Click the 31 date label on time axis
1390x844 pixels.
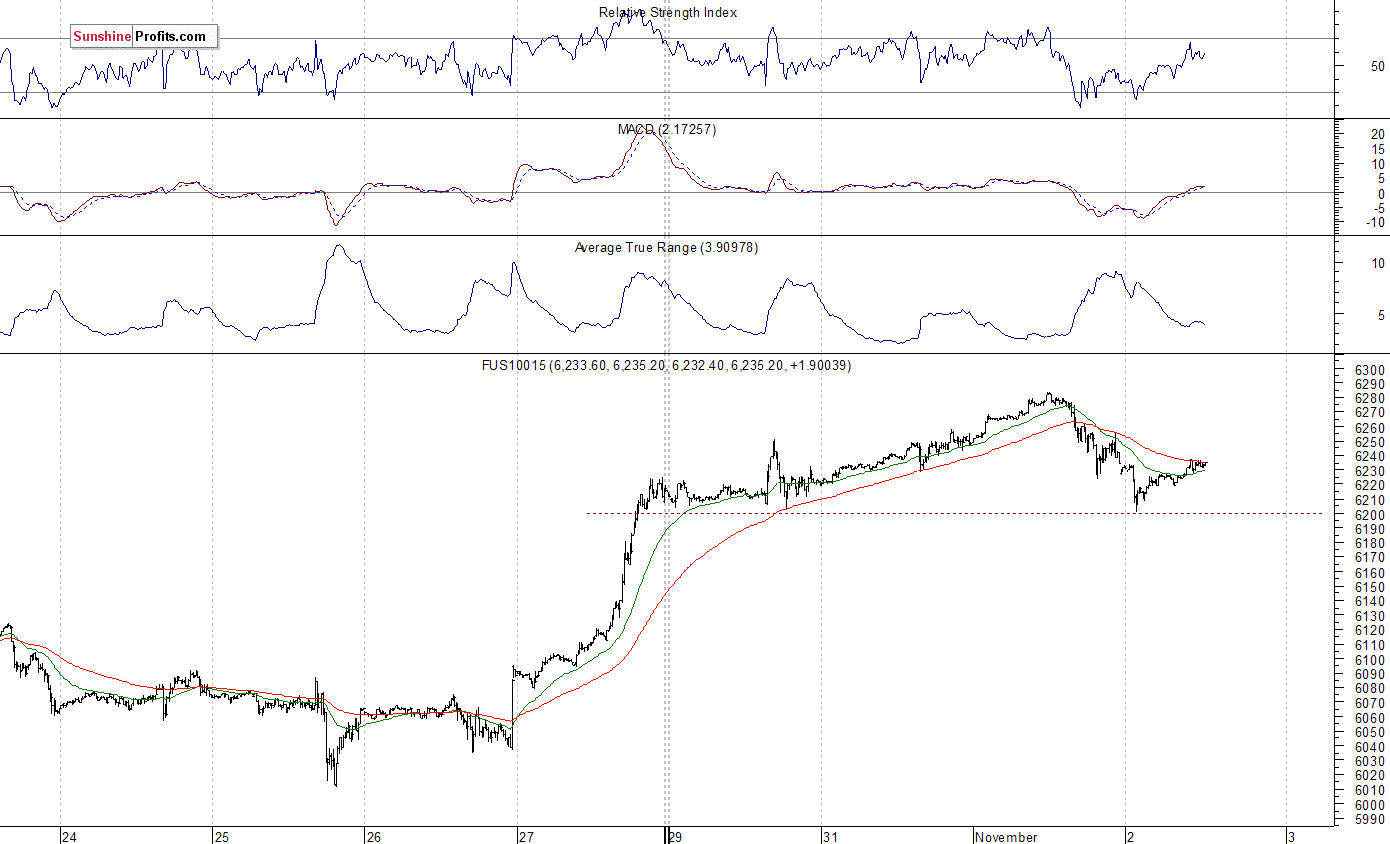coord(830,836)
